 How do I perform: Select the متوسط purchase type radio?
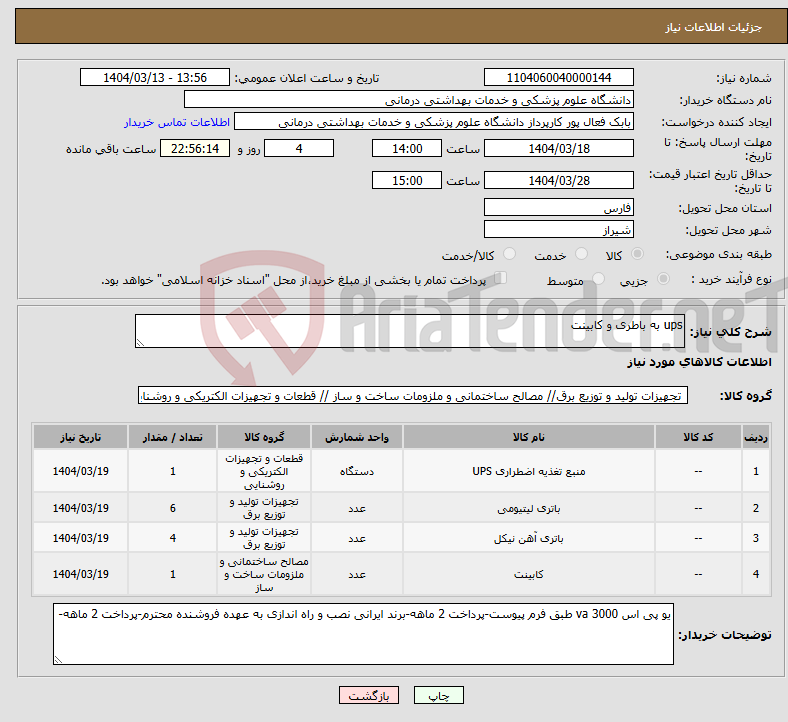(598, 279)
